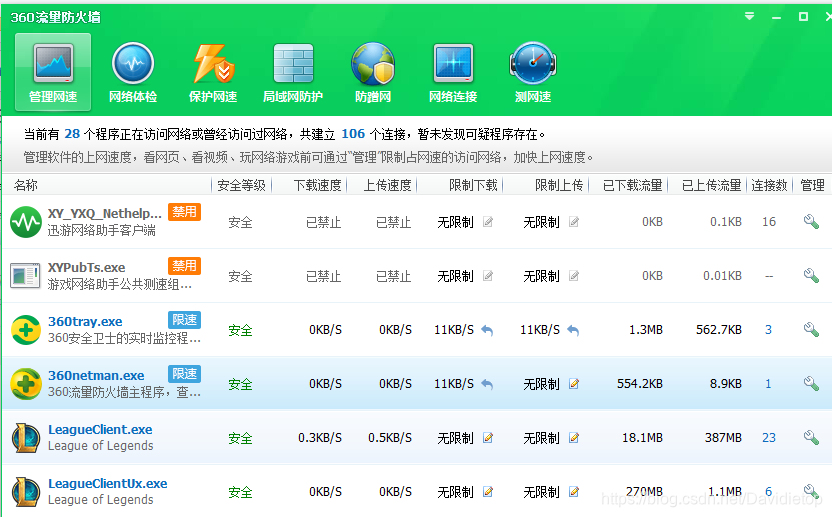Open LeagueClientUx.exe name link
The height and width of the screenshot is (517, 832).
pos(107,484)
